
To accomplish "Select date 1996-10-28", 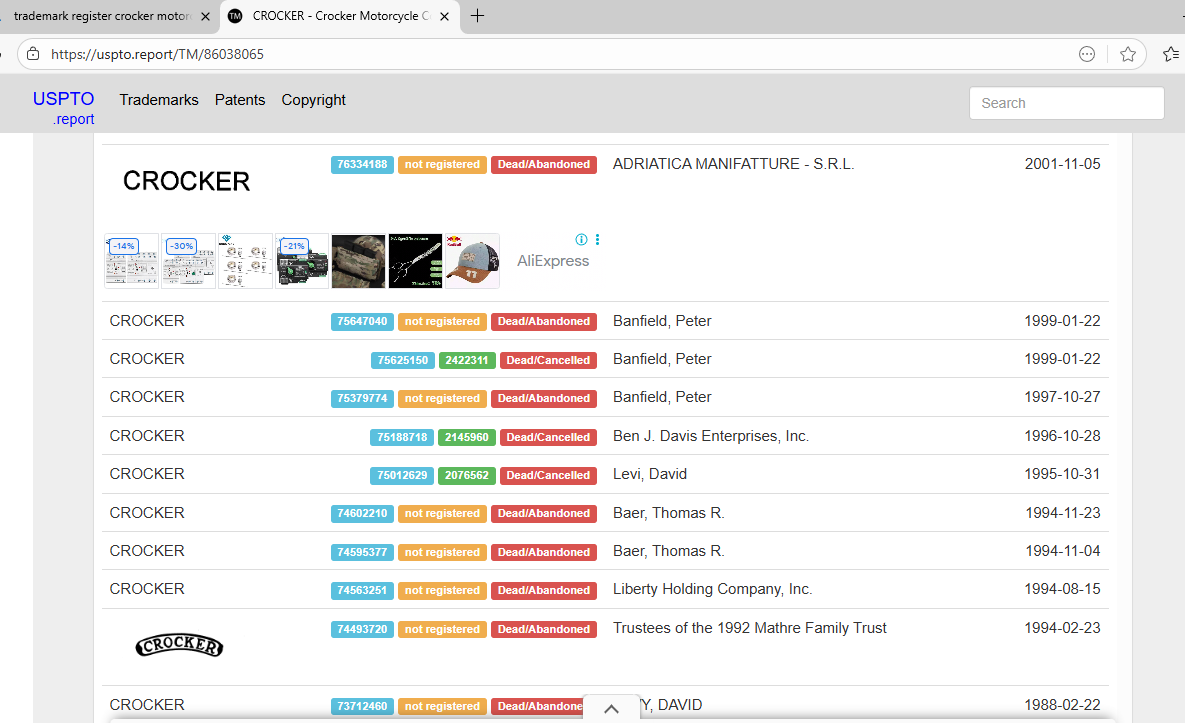I will coord(1062,436).
